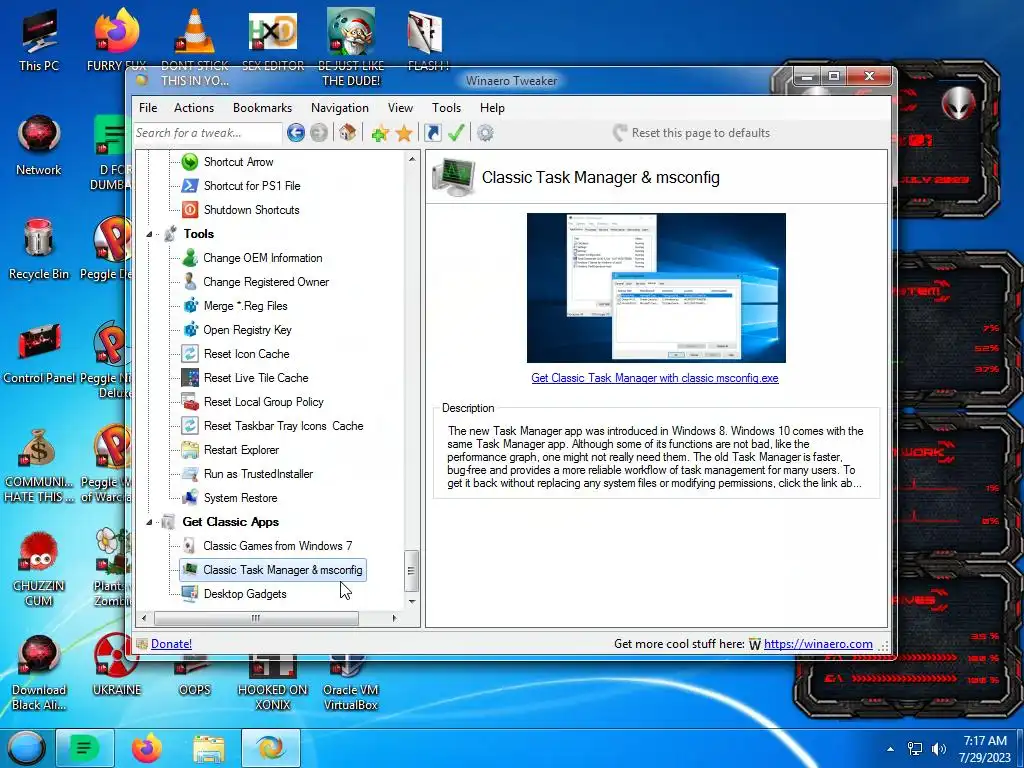Click the Reset Live Tile Cache icon
The height and width of the screenshot is (768, 1024).
tap(189, 377)
